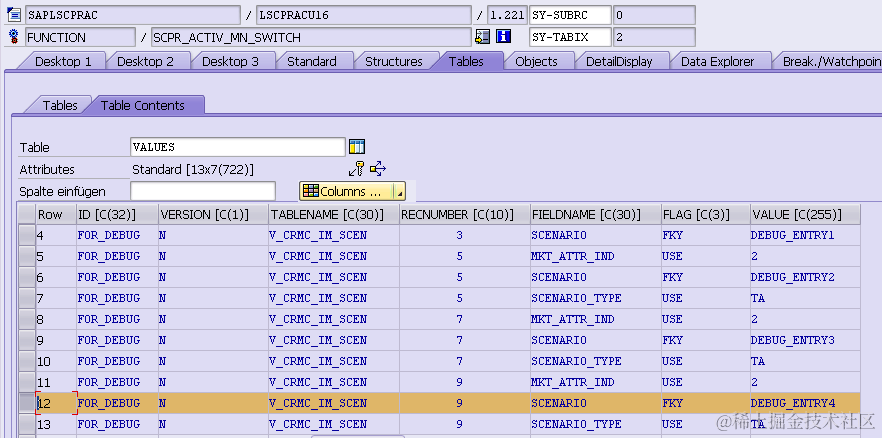Click the select-all corner cell of table
882x438 pixels.
(x=26, y=214)
